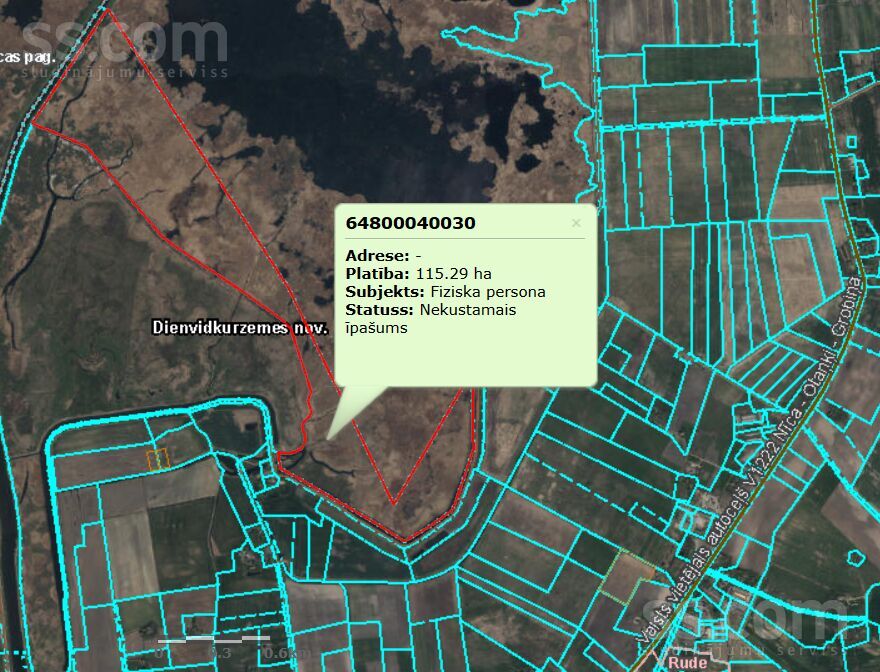This screenshot has width=880, height=672.
Task: Click the 'Adrese: -' line in popup
Action: pos(383,255)
